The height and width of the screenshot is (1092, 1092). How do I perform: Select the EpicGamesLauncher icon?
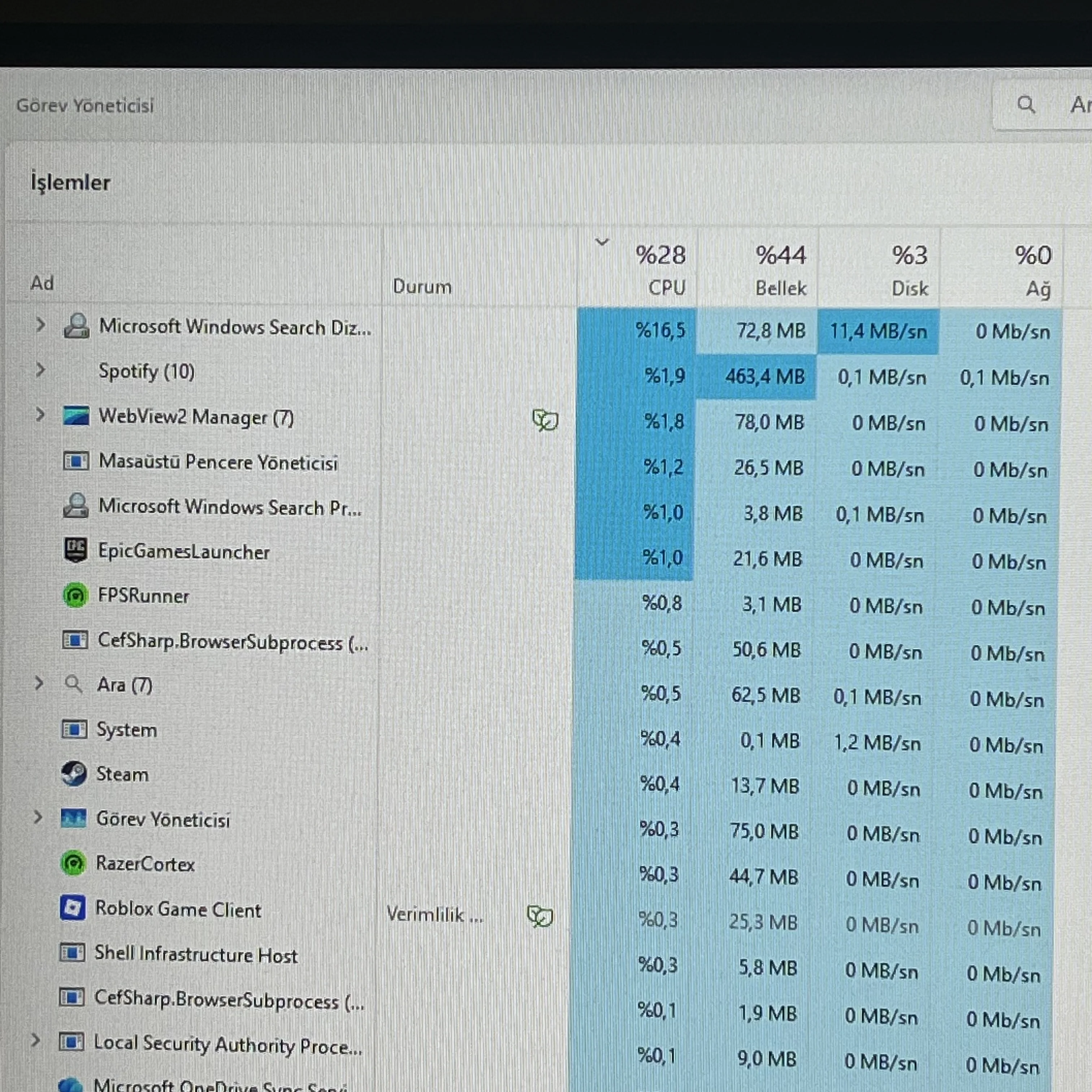coord(75,551)
